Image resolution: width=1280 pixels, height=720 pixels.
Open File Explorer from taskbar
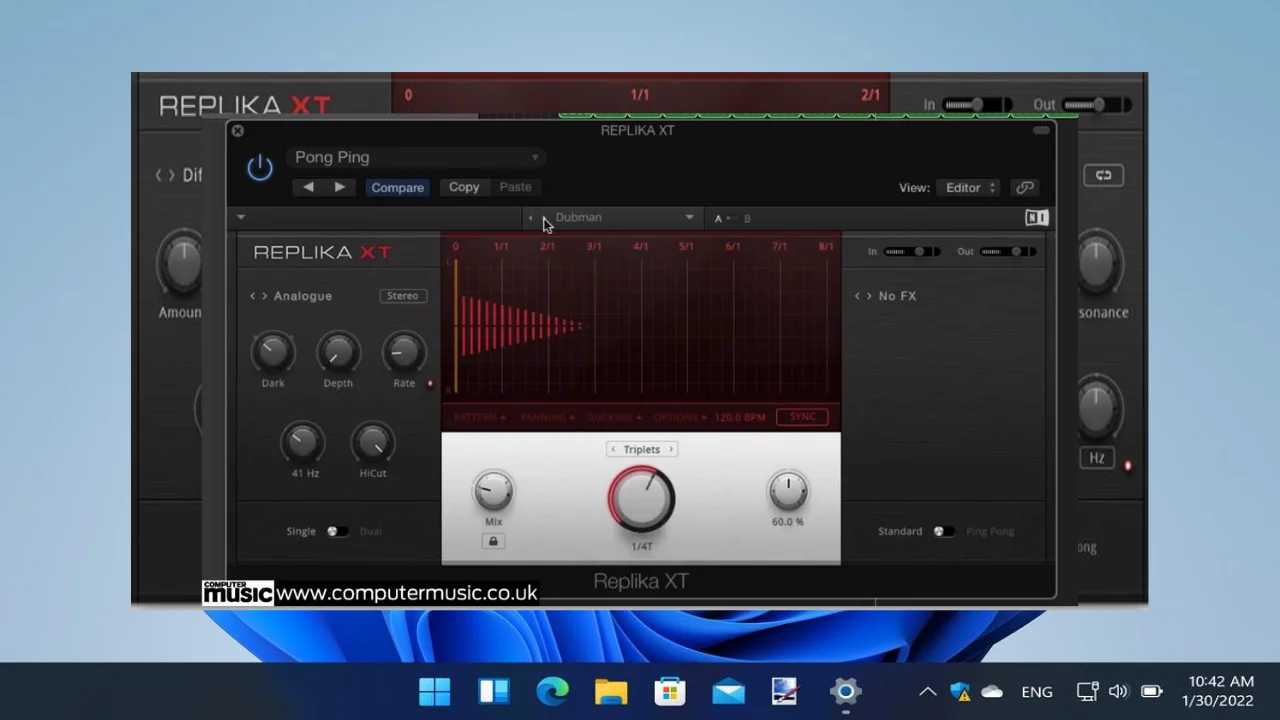click(x=611, y=691)
